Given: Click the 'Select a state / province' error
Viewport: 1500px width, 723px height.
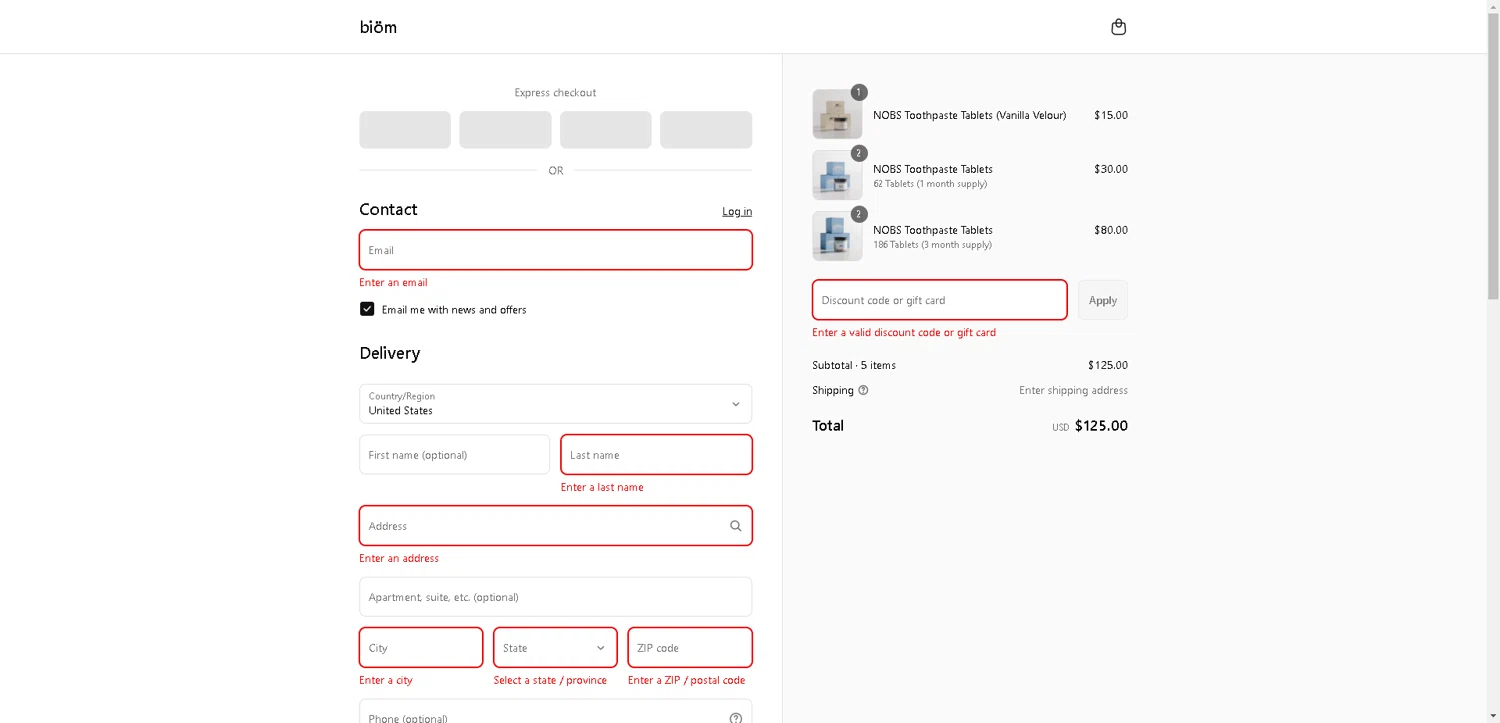Looking at the screenshot, I should click(550, 681).
